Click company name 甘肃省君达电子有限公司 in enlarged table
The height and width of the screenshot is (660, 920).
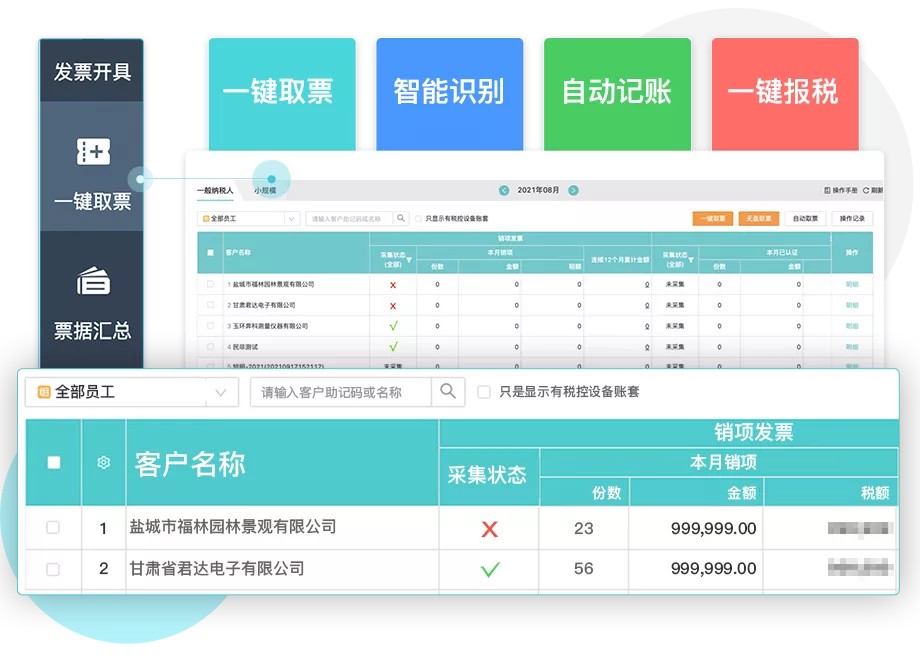pos(217,568)
